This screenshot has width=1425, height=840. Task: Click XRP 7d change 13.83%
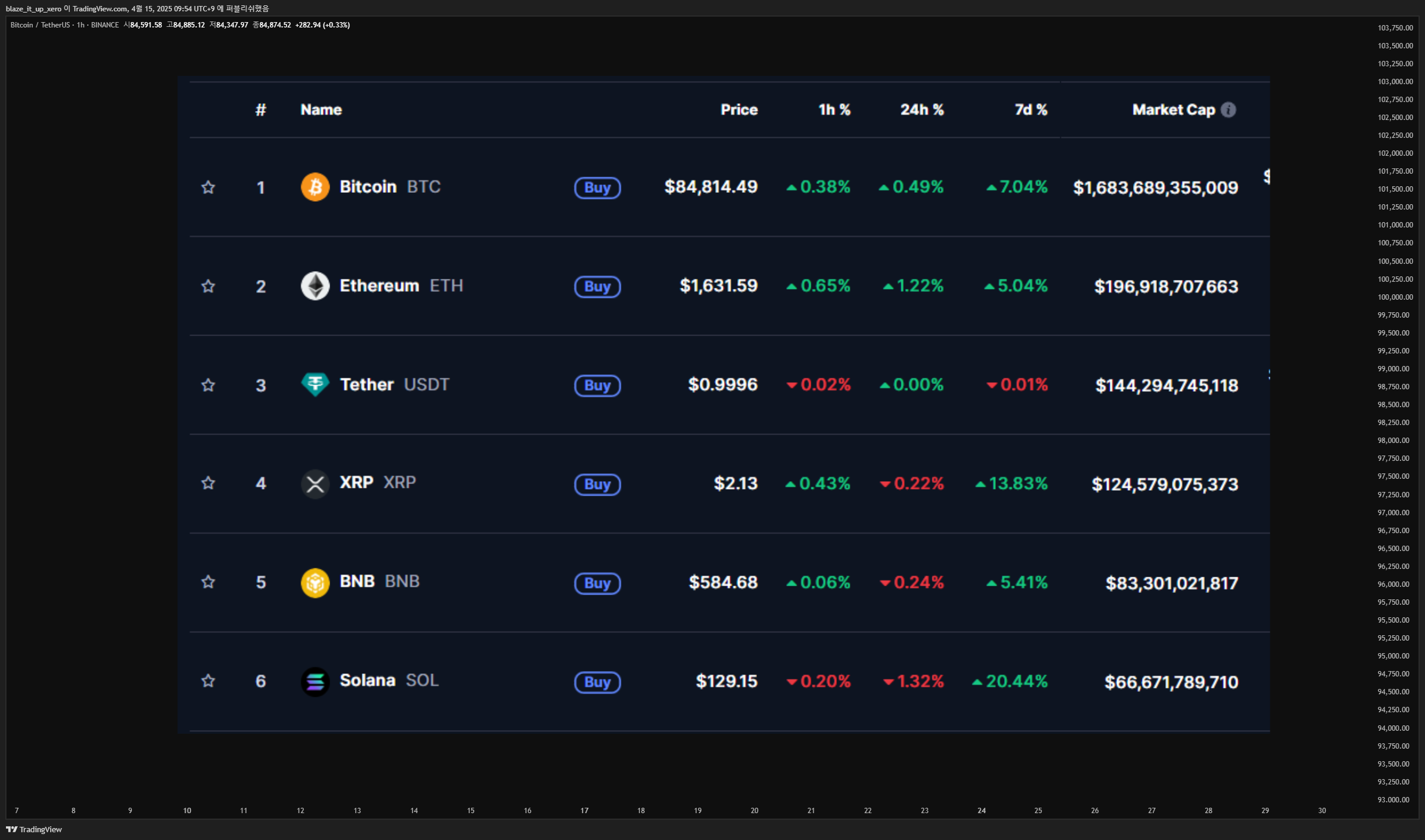1011,484
